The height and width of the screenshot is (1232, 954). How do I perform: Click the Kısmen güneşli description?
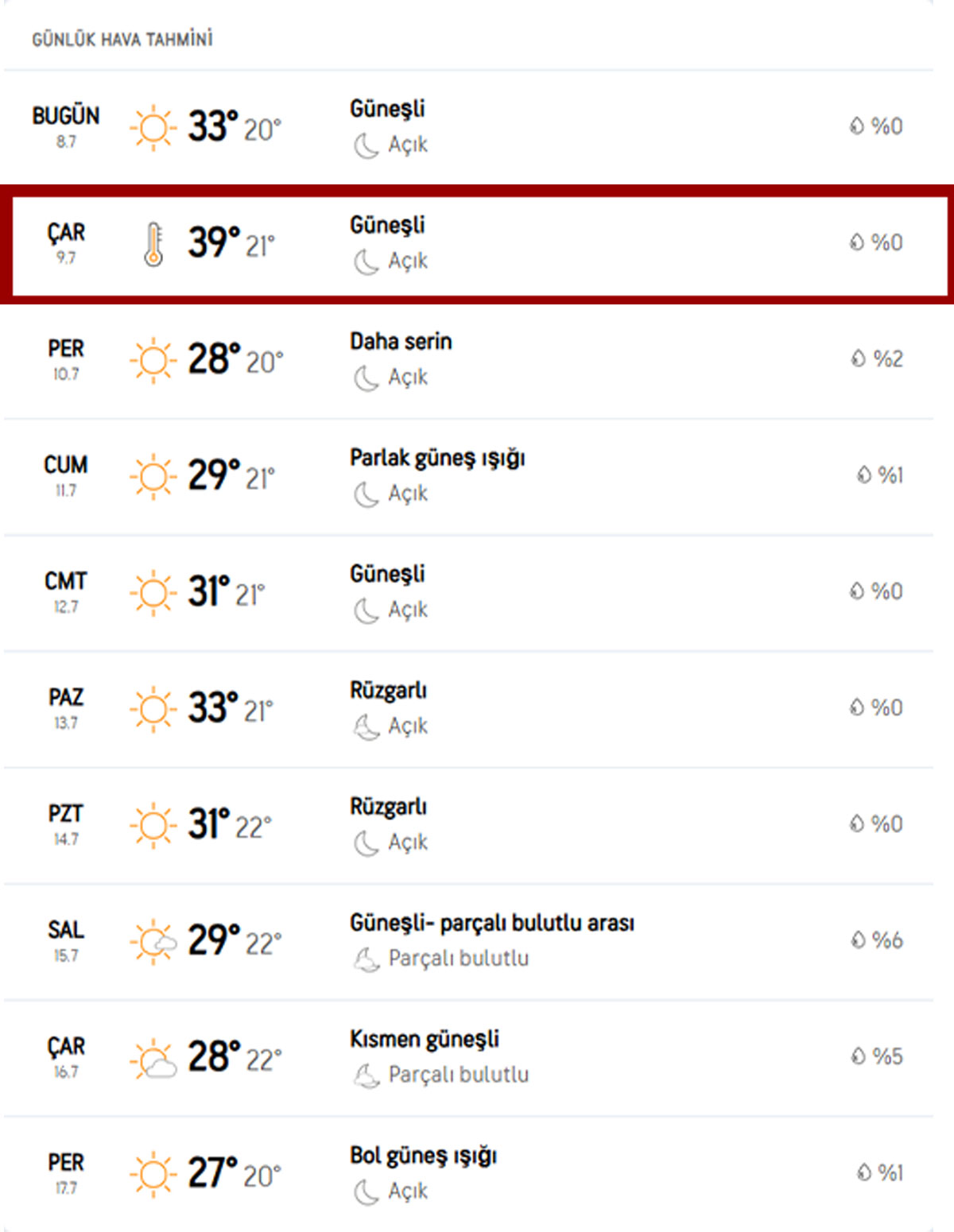point(425,1040)
